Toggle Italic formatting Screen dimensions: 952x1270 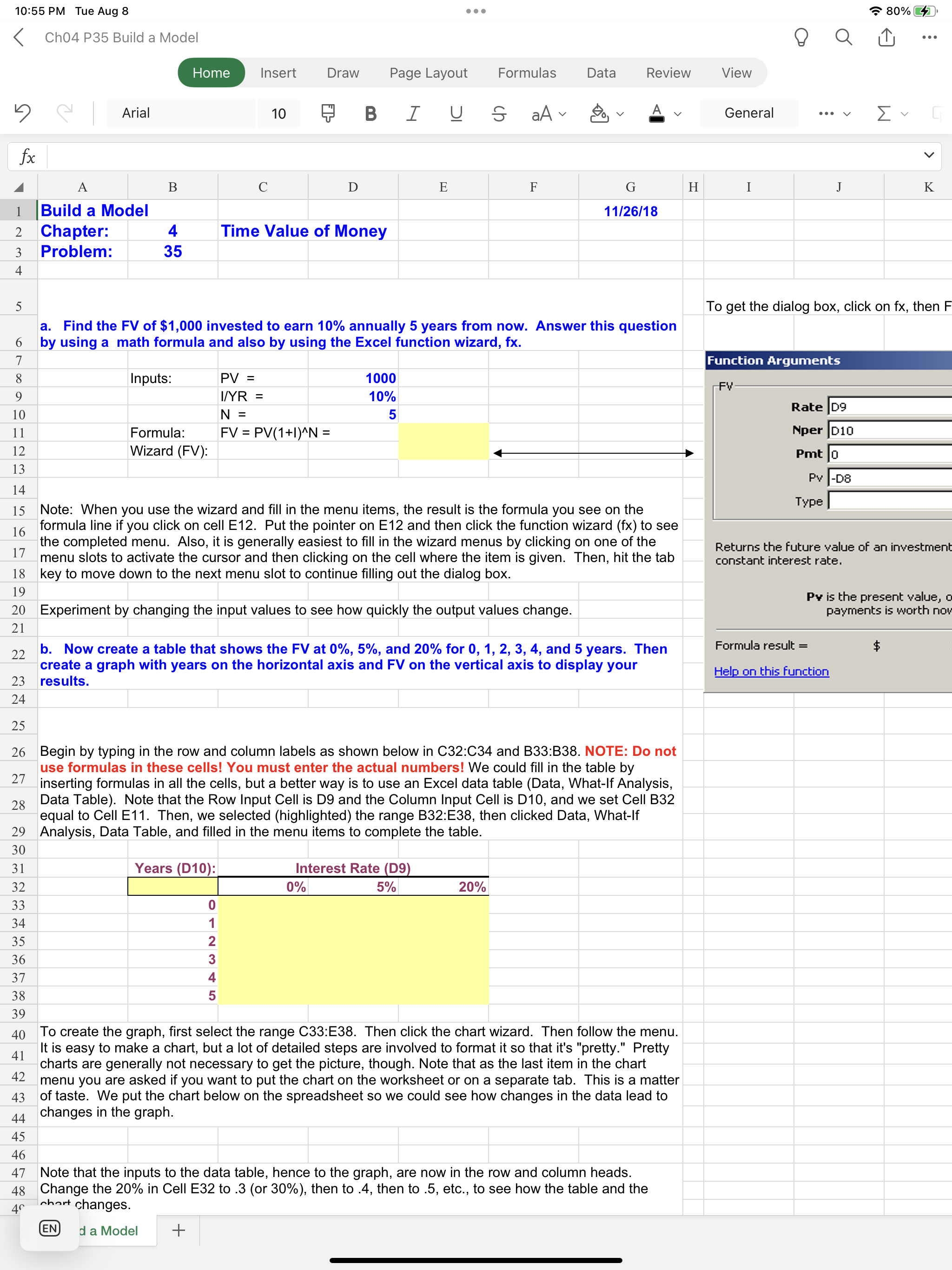(x=413, y=113)
